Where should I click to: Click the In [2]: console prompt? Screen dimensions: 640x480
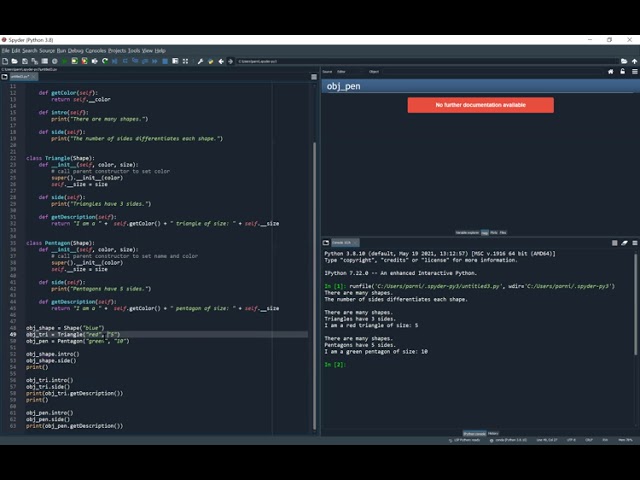pos(335,364)
